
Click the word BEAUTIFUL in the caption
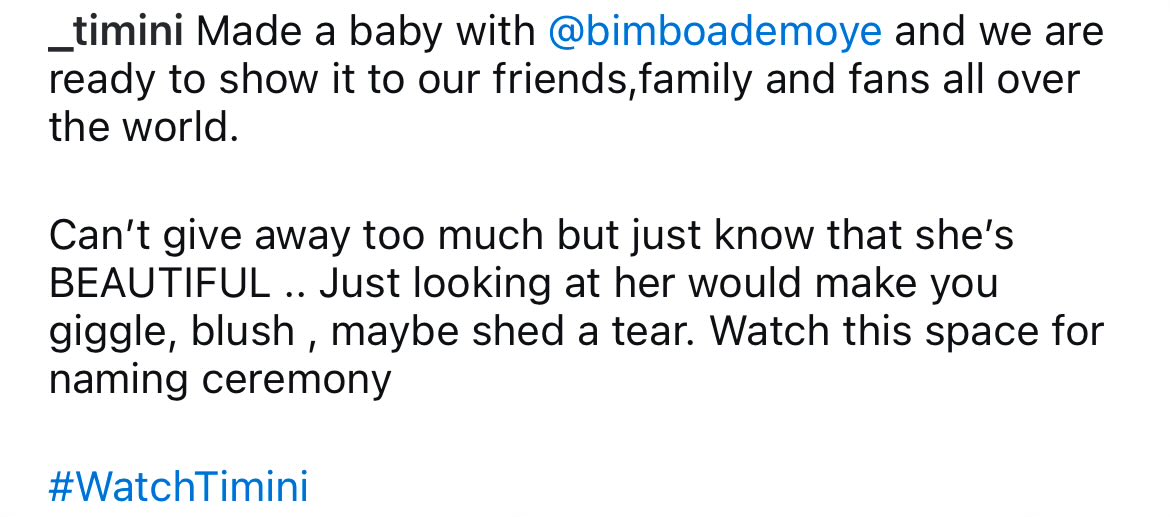pyautogui.click(x=159, y=284)
